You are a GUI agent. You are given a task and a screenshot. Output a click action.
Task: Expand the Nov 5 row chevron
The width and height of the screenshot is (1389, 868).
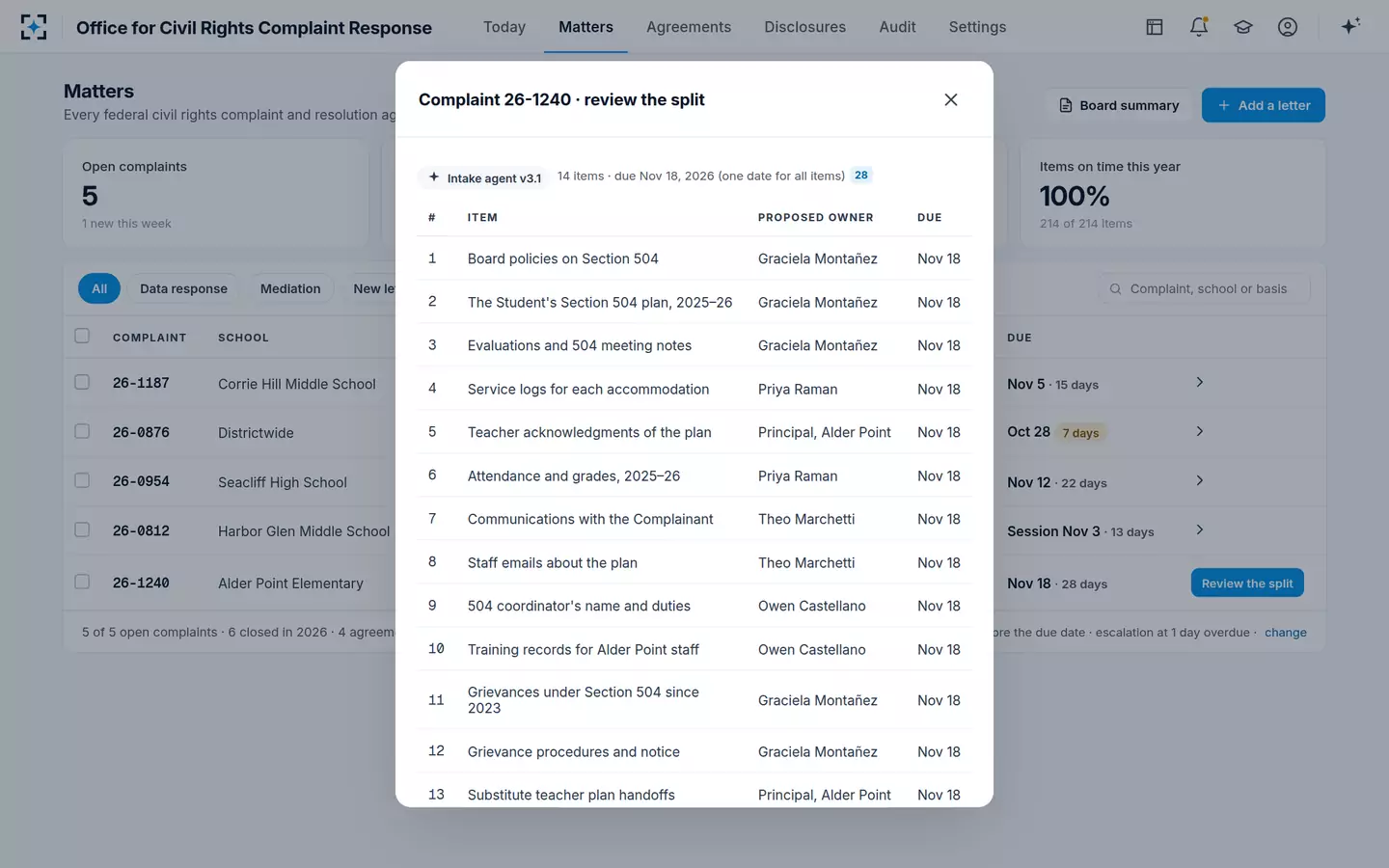point(1200,382)
